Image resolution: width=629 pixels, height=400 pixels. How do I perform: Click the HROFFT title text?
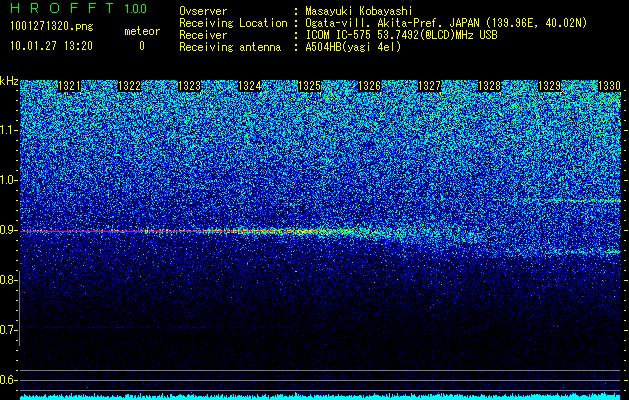click(x=62, y=8)
